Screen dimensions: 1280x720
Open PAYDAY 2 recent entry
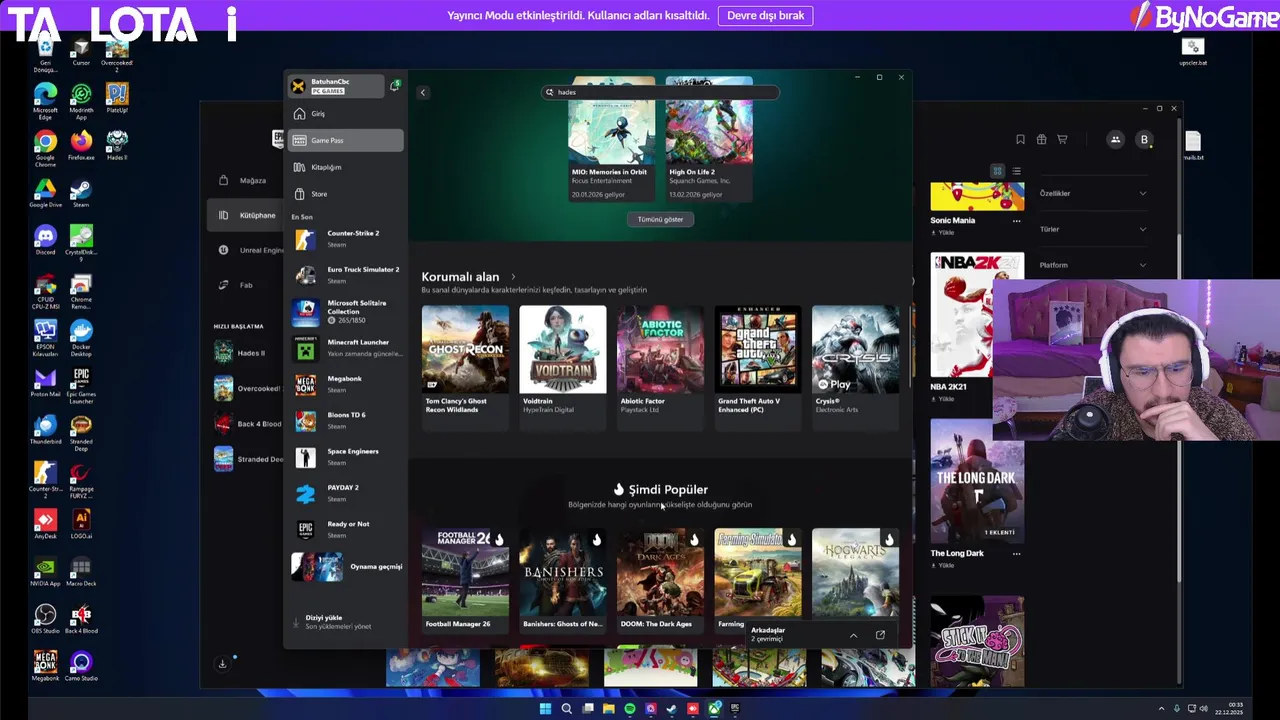[345, 493]
